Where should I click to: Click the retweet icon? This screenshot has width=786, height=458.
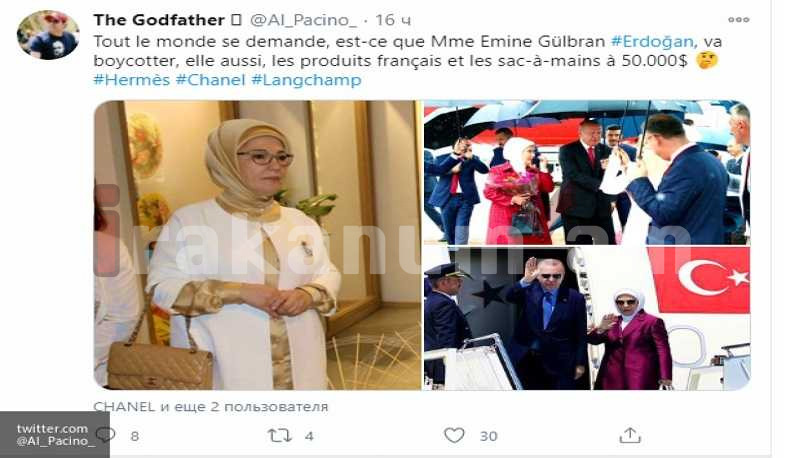pyautogui.click(x=280, y=435)
